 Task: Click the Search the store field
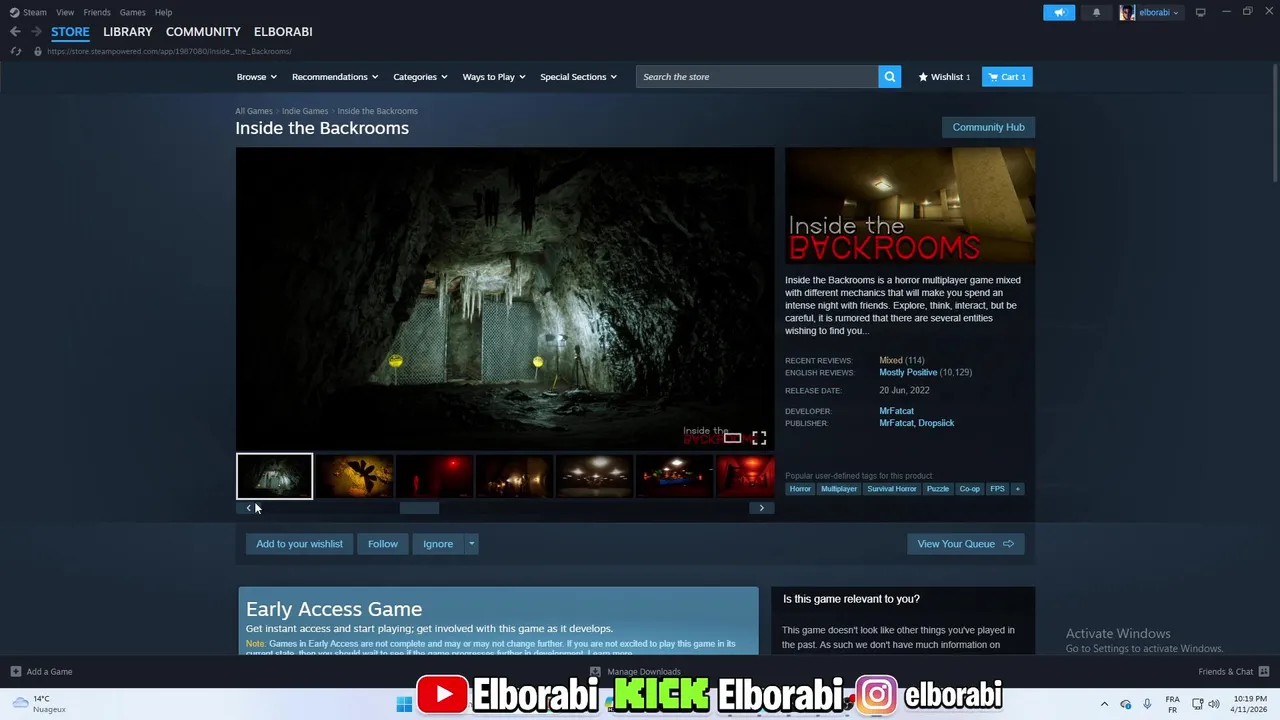click(x=757, y=77)
